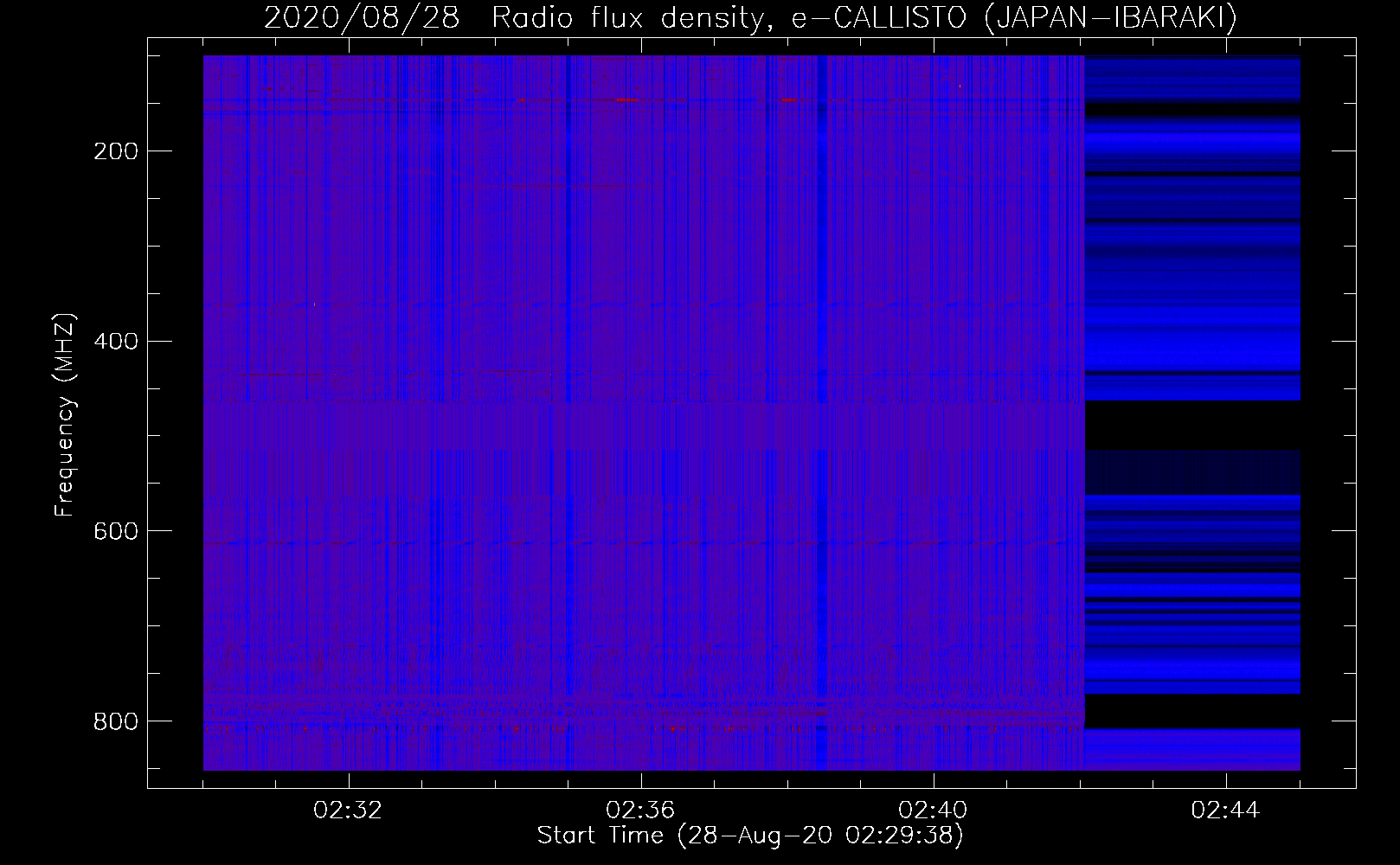Click the 600 frequency tick label

[x=115, y=531]
